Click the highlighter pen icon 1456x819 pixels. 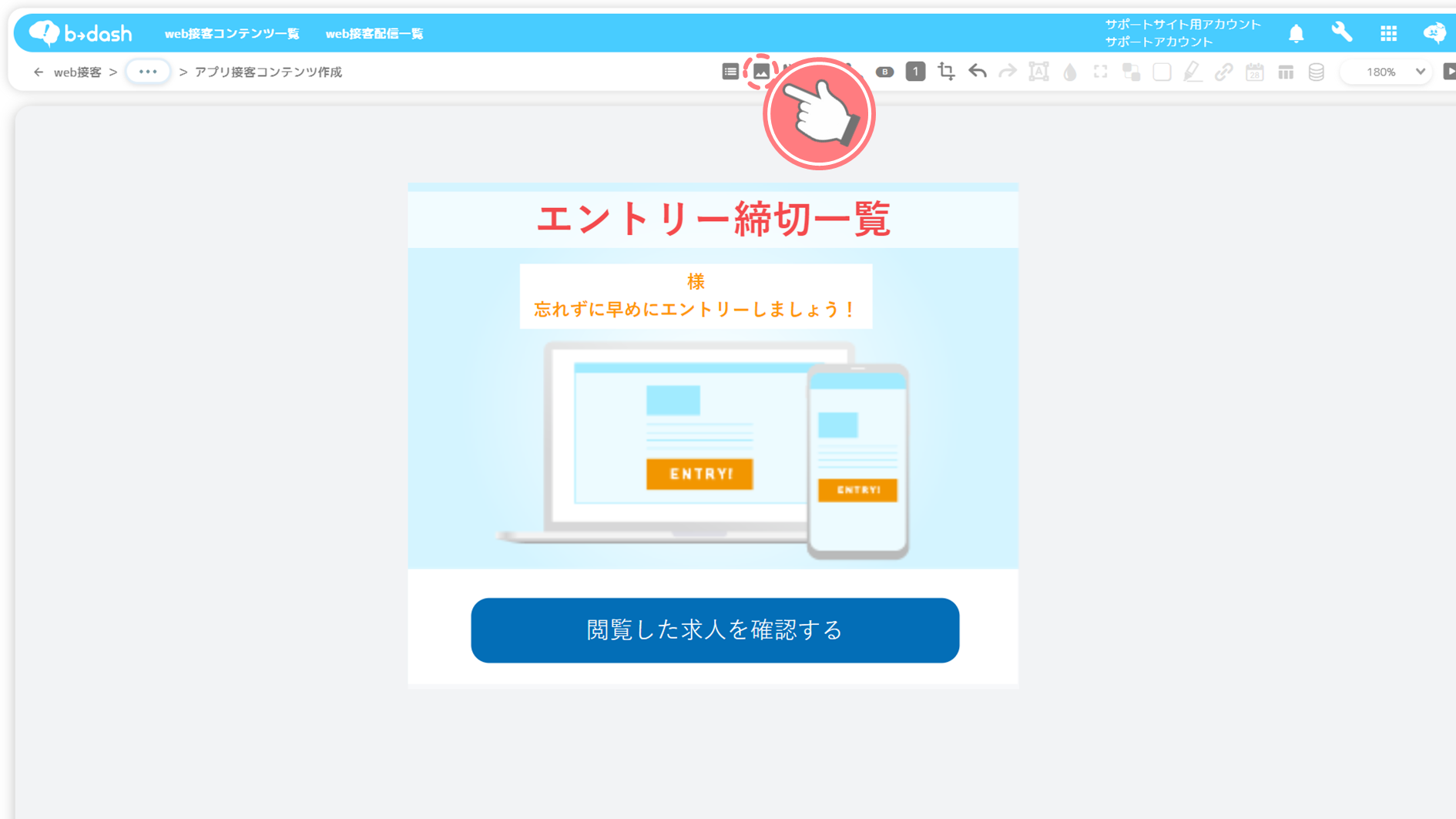1193,72
